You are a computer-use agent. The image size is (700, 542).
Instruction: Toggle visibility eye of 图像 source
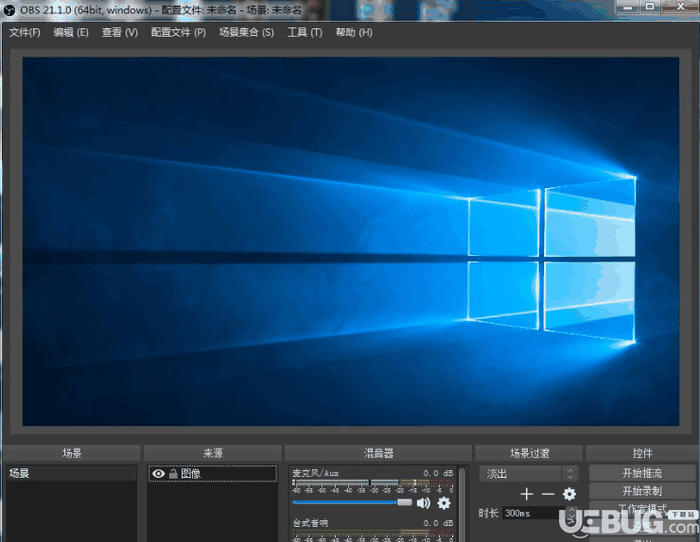coord(158,473)
